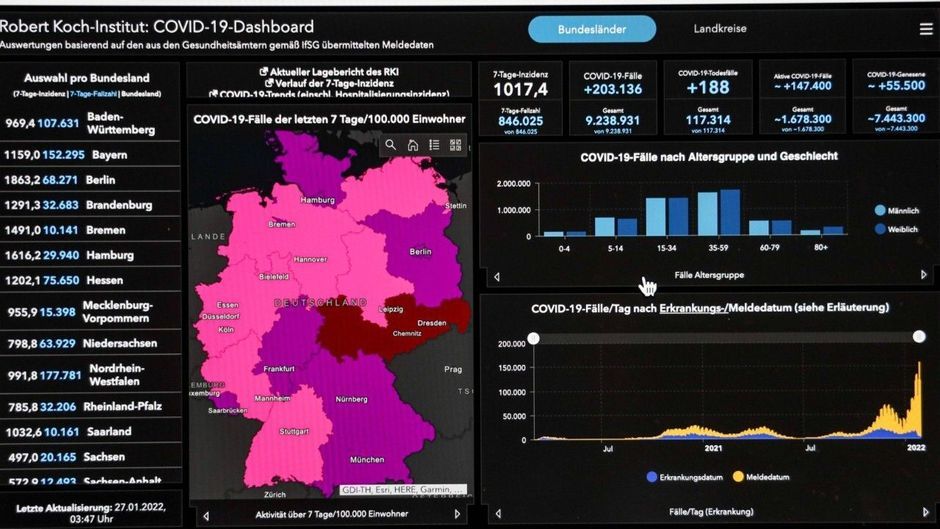940x529 pixels.
Task: Select Brandenburg row in the list
Action: [90, 205]
